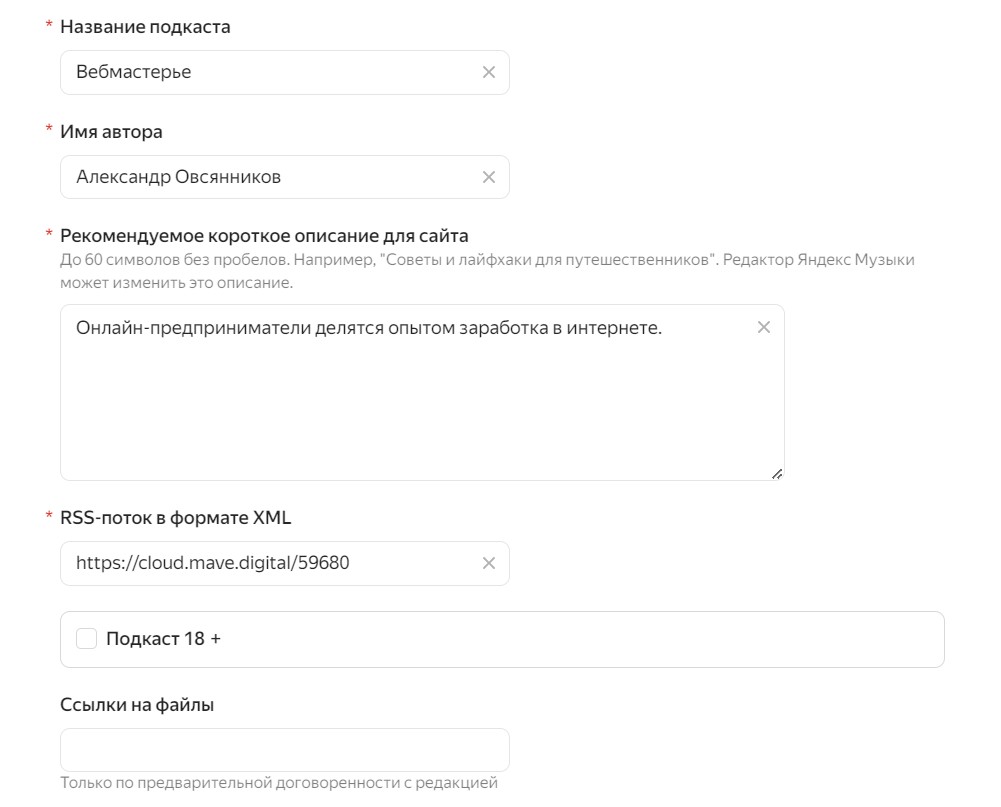Clear the RSS feed URL with X
1001x807 pixels.
click(489, 563)
